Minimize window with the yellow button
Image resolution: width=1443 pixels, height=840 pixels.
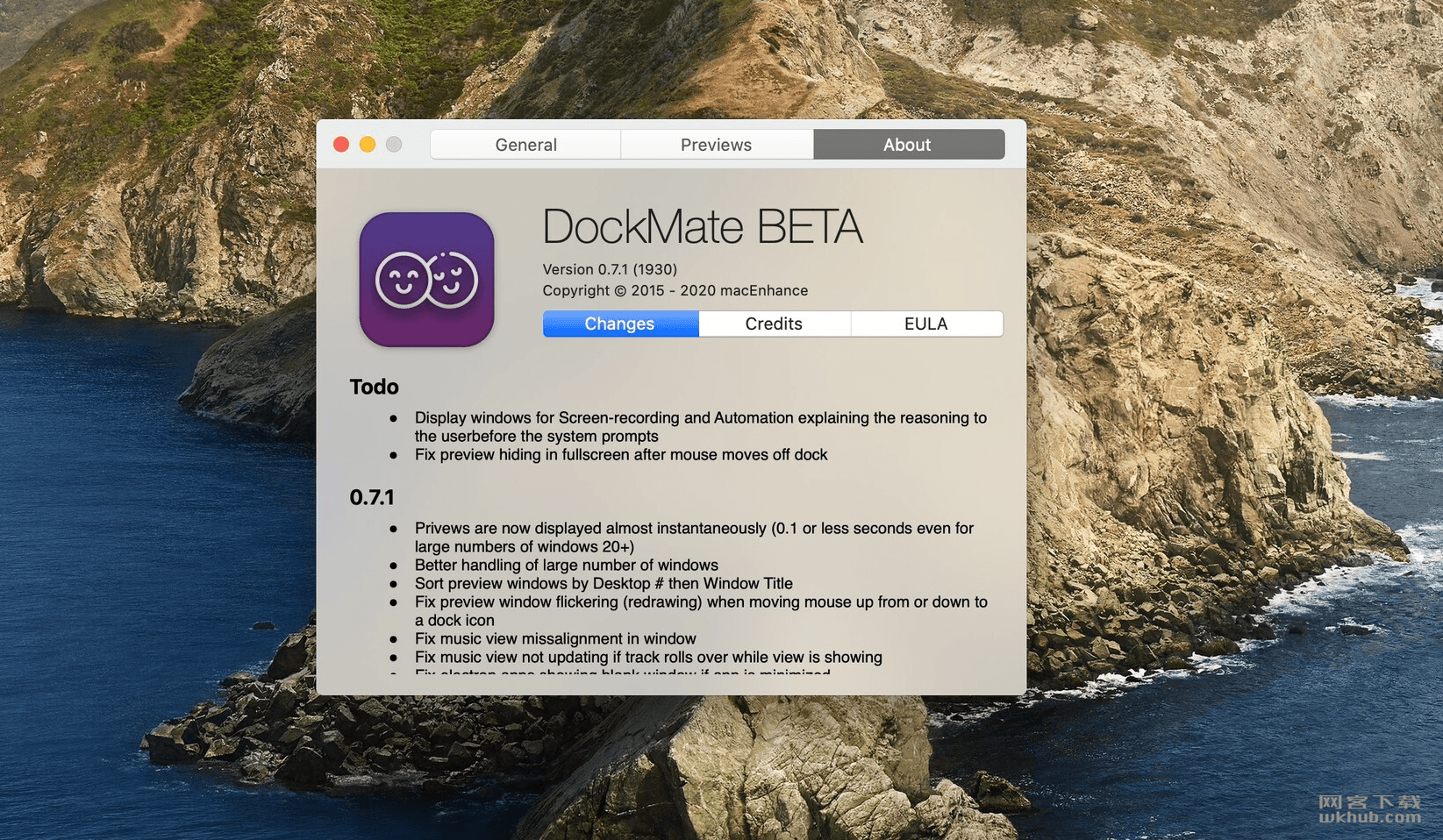pyautogui.click(x=368, y=145)
